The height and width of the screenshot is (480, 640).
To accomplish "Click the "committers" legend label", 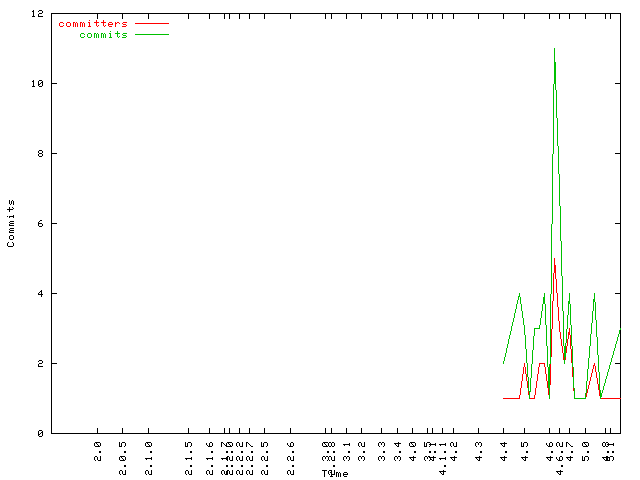I will [x=93, y=23].
